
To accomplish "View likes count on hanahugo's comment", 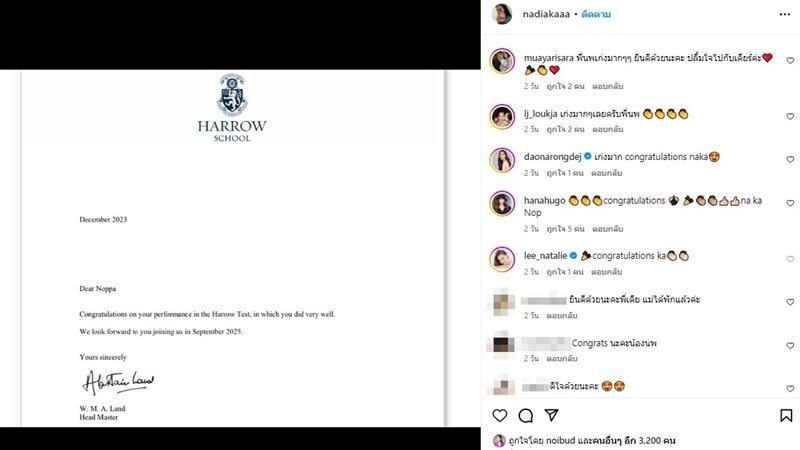I will pos(565,229).
